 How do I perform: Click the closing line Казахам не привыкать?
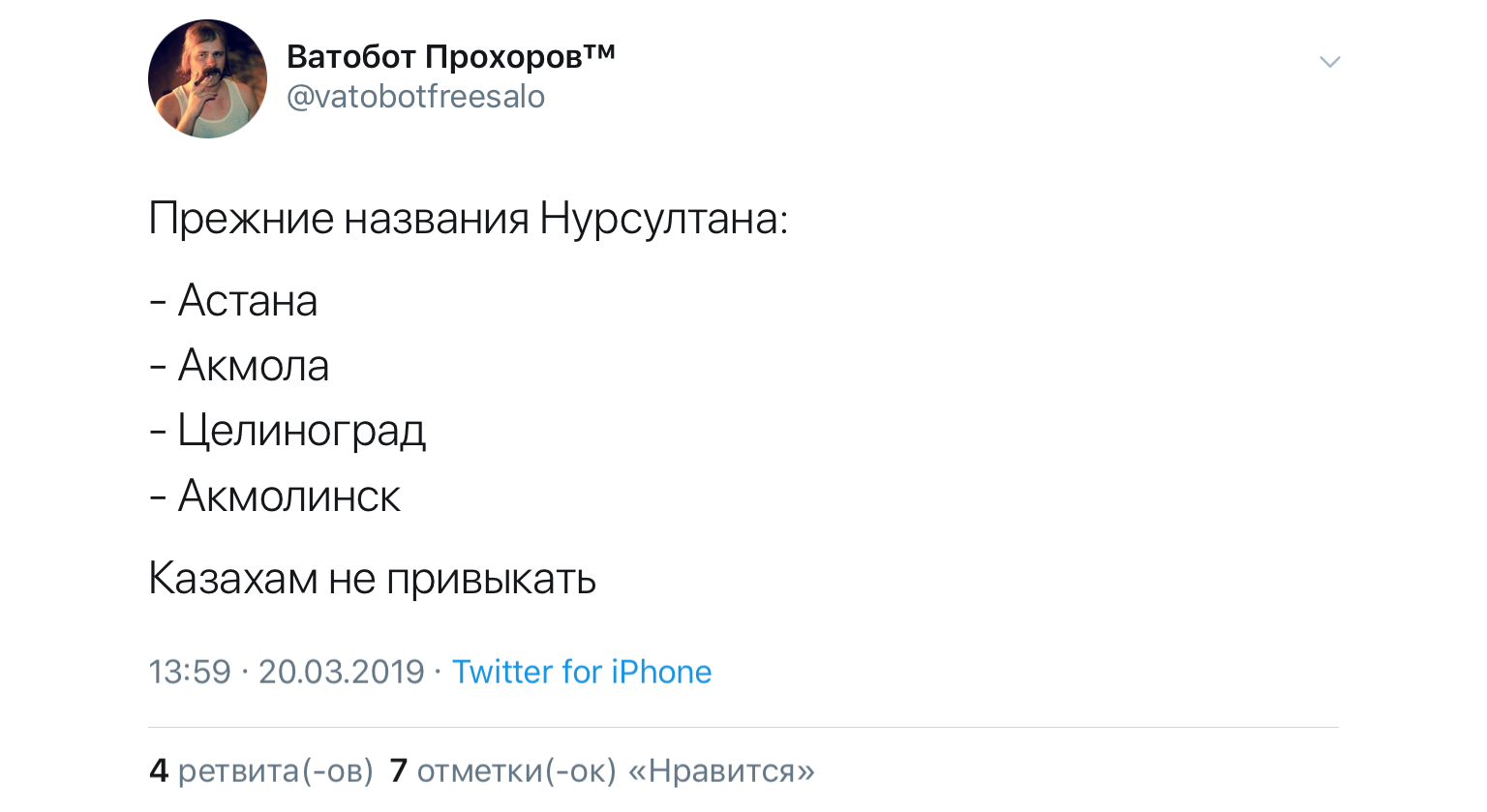pos(372,579)
